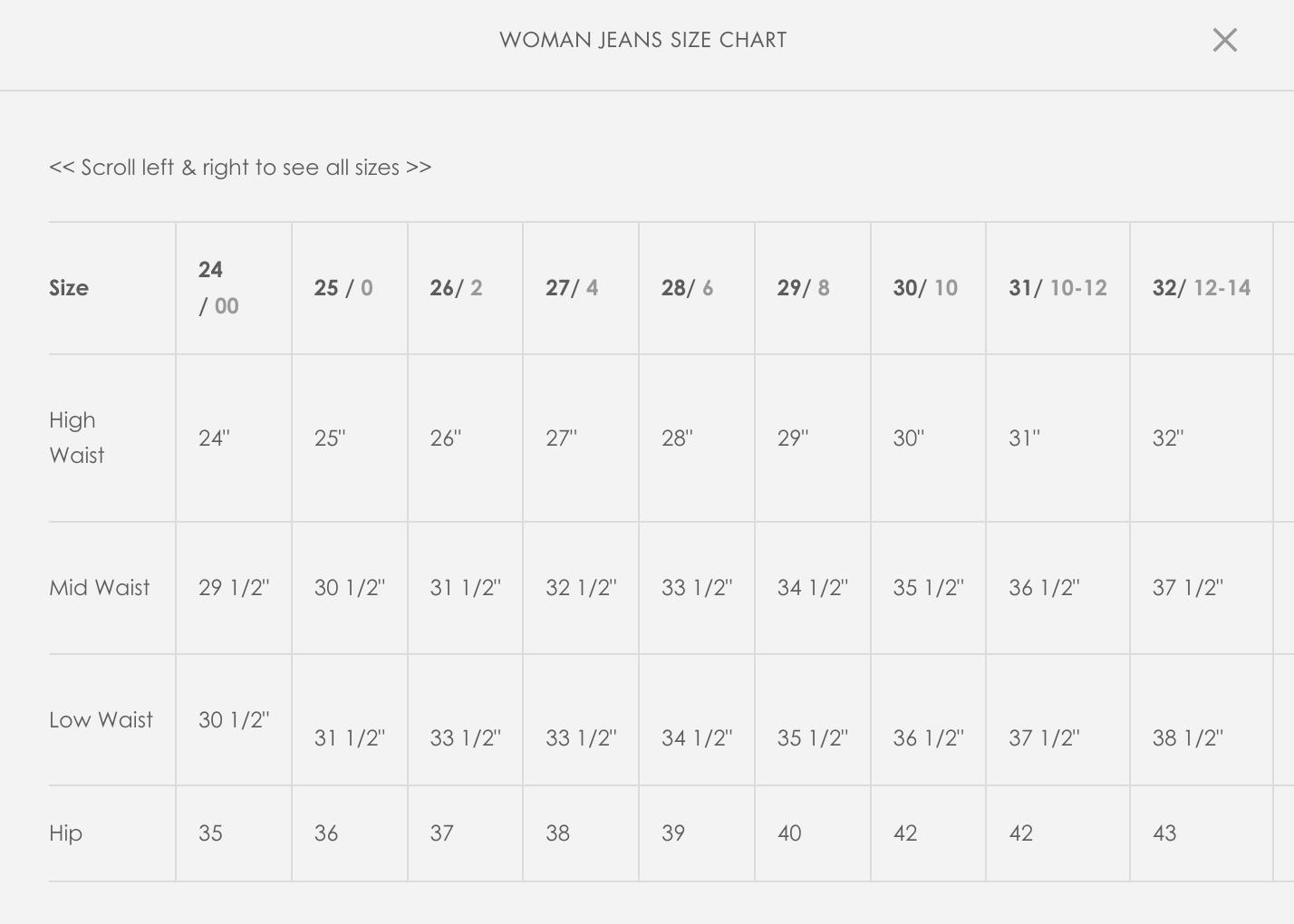Select the 29/ 8 size header
The width and height of the screenshot is (1294, 924).
coord(803,288)
